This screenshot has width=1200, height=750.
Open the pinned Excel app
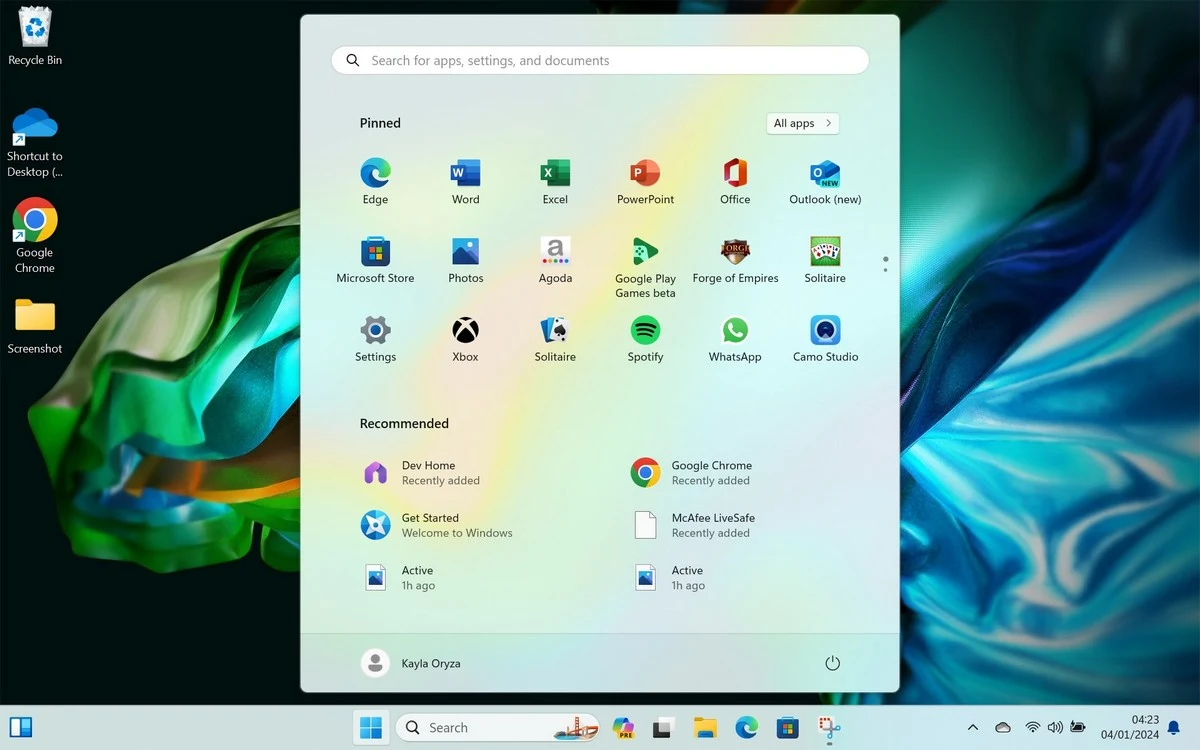tap(555, 181)
